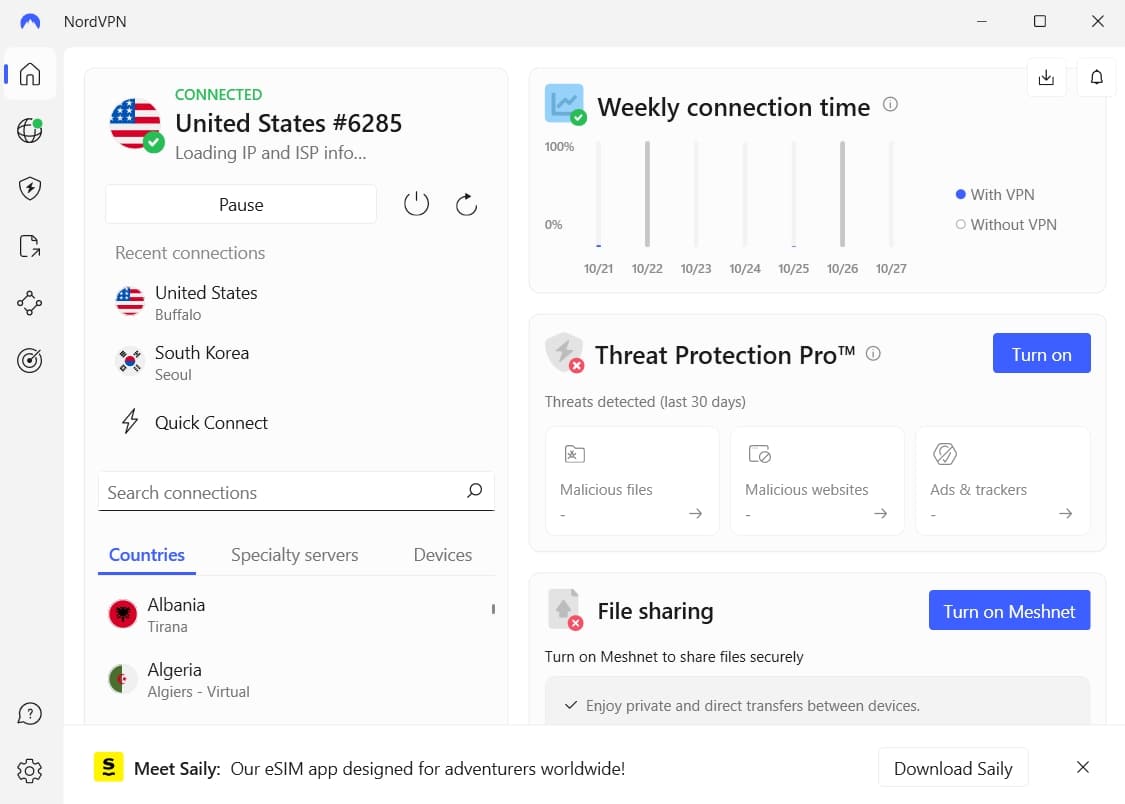Open the notifications bell icon

pyautogui.click(x=1096, y=77)
